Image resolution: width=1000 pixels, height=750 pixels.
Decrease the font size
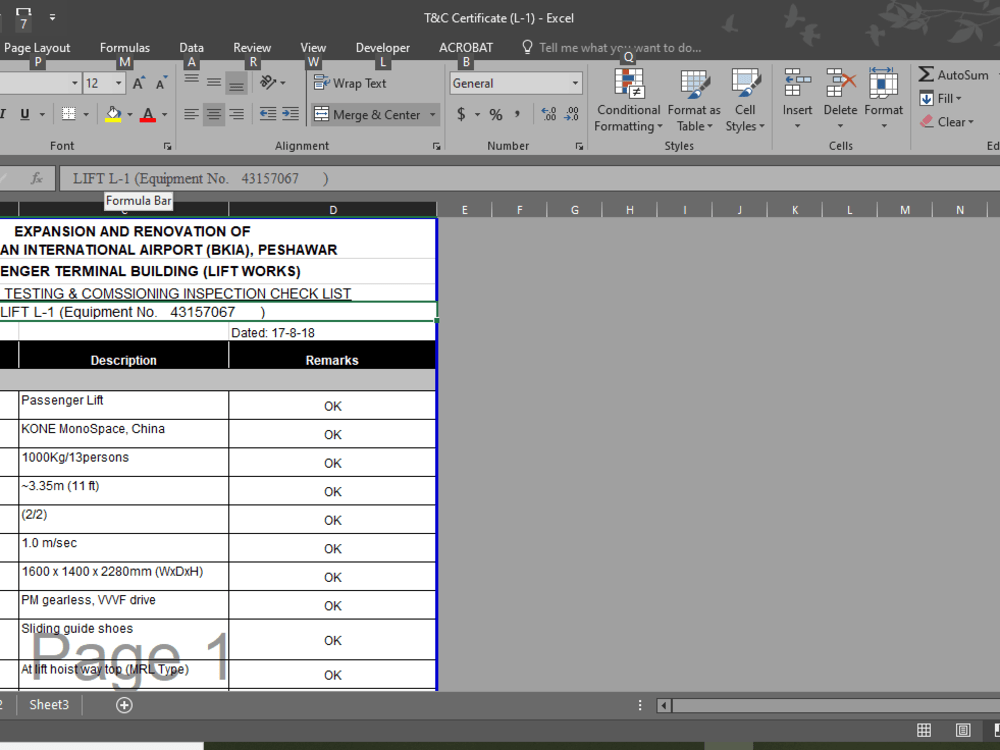click(162, 84)
